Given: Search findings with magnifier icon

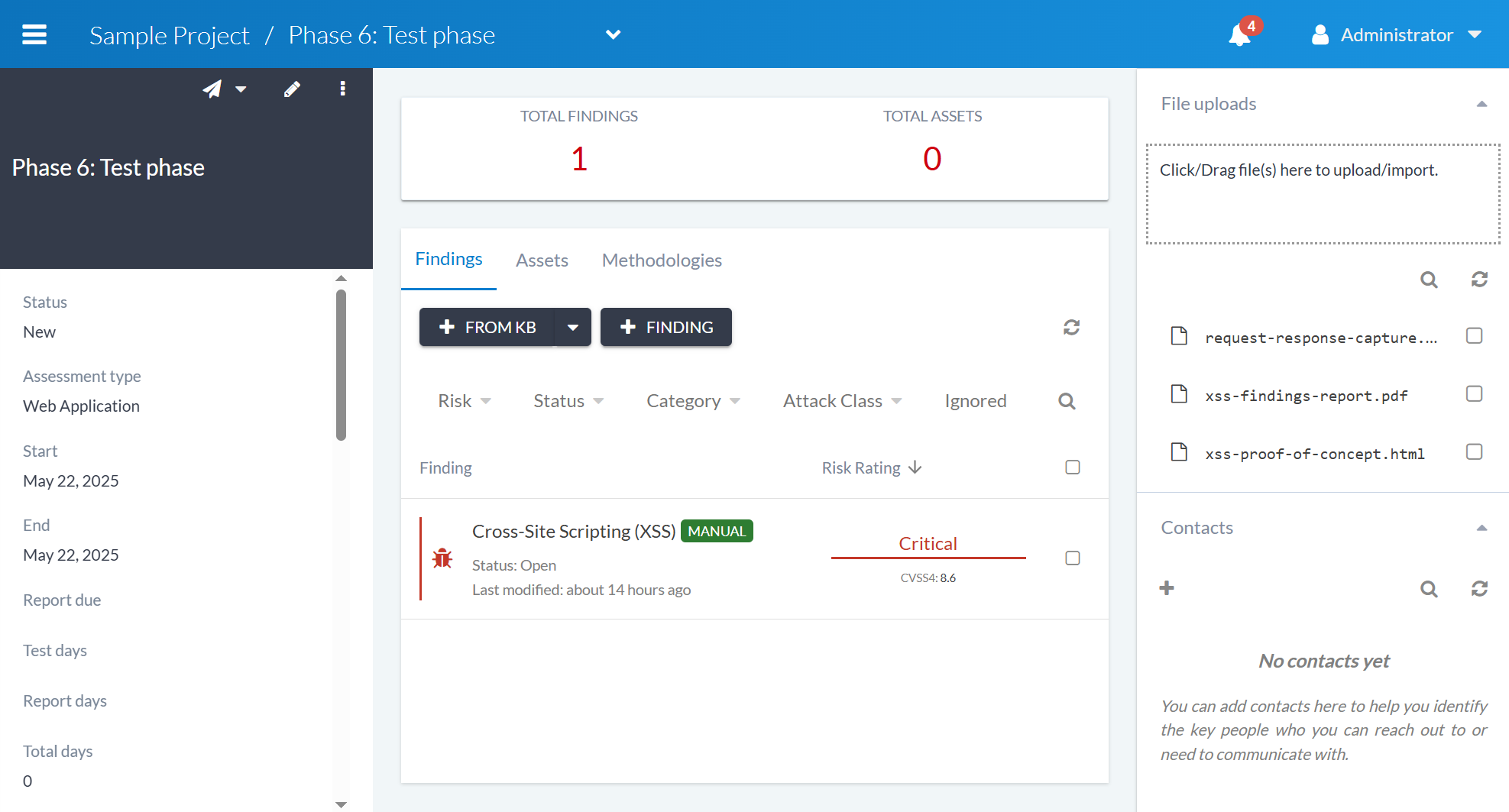Looking at the screenshot, I should point(1067,401).
